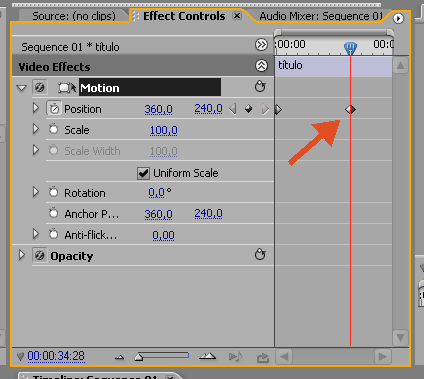Expand the Scale property
The width and height of the screenshot is (424, 379).
(x=36, y=129)
